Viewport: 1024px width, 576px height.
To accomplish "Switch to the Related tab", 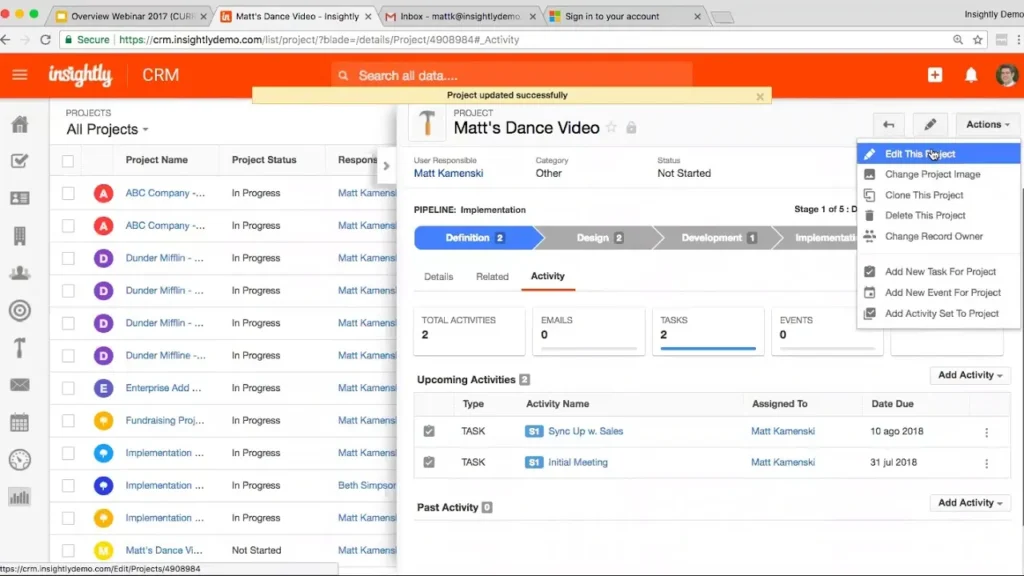I will tap(492, 276).
